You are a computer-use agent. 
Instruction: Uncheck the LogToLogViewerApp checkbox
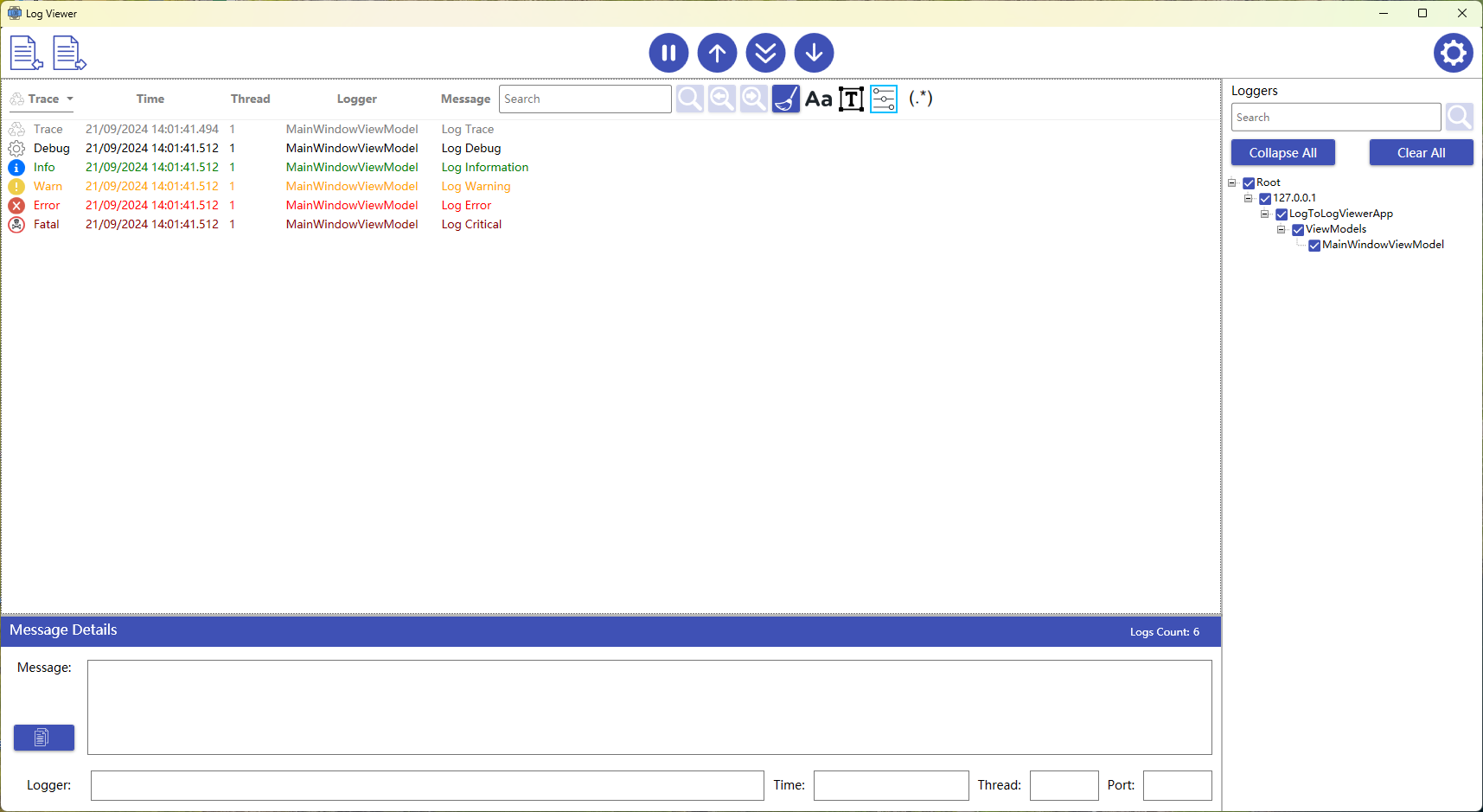pos(1282,214)
